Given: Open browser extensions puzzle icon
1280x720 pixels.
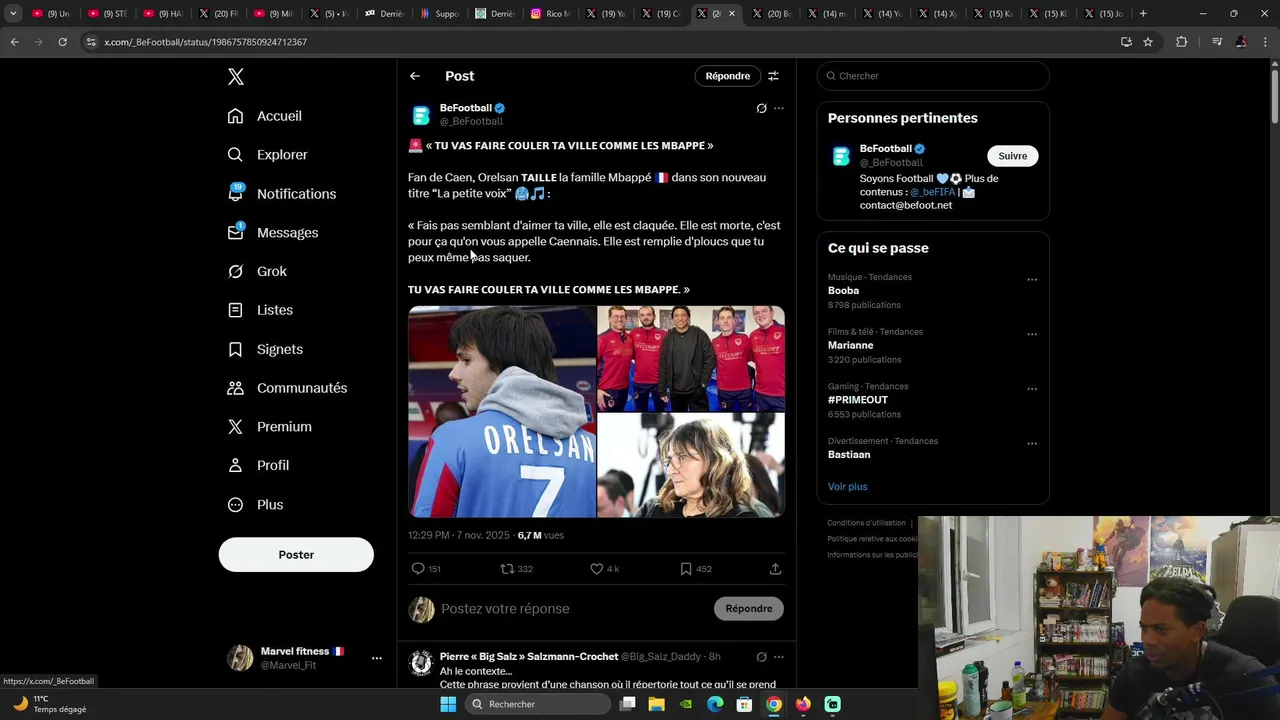Looking at the screenshot, I should [x=1182, y=42].
